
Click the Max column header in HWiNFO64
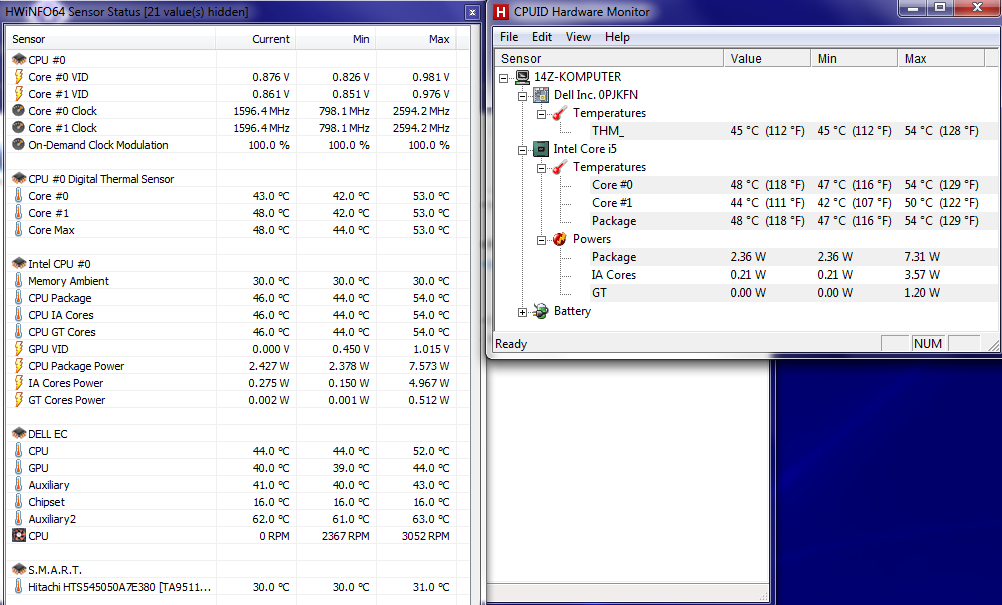point(415,39)
